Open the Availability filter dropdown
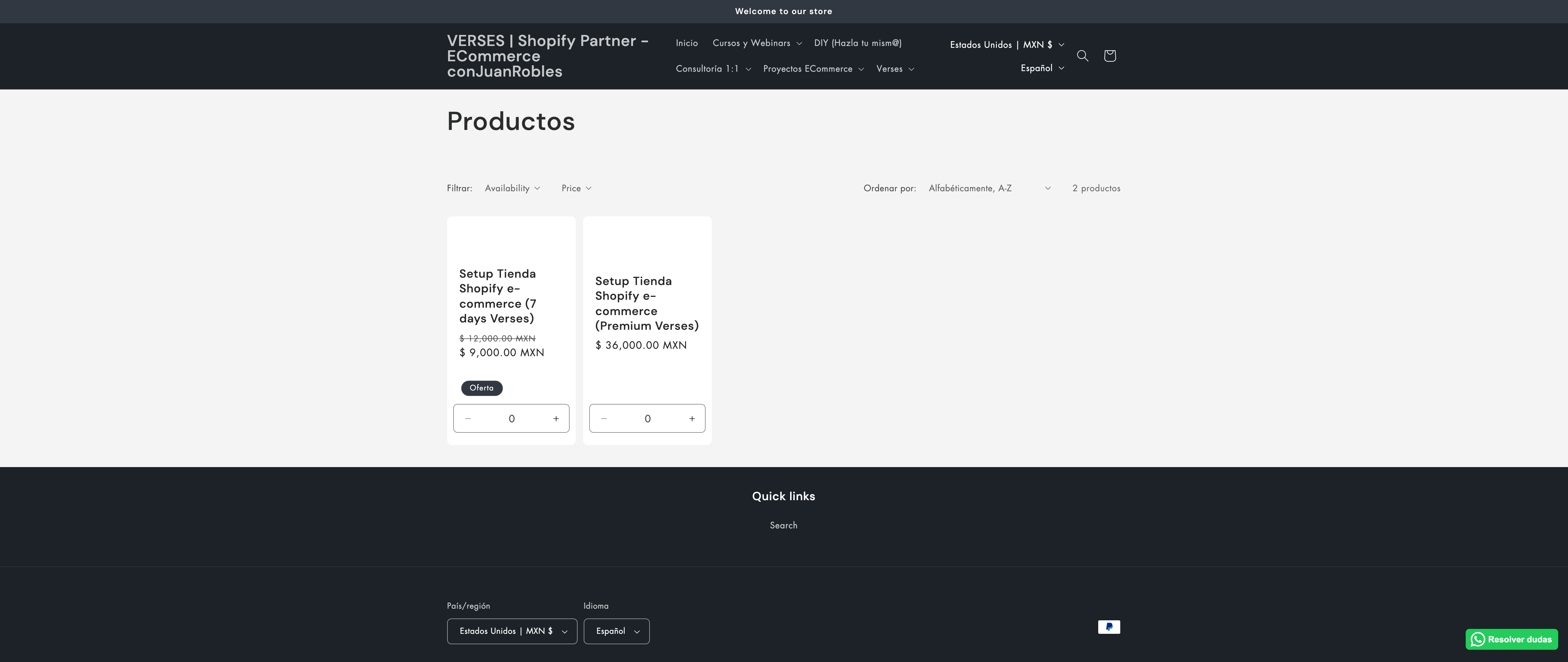 coord(512,188)
